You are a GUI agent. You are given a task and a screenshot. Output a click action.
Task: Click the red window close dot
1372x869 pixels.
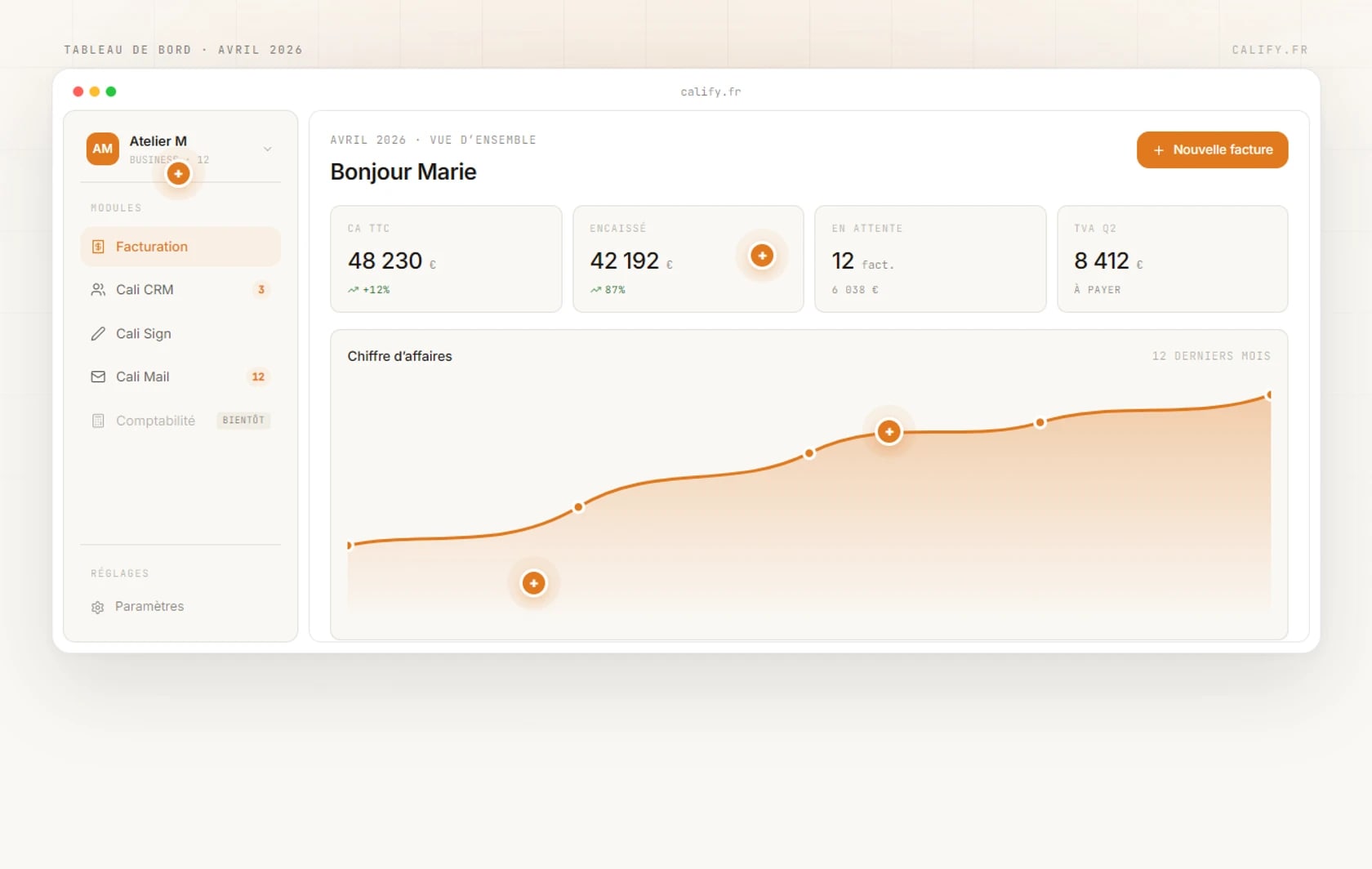(78, 91)
